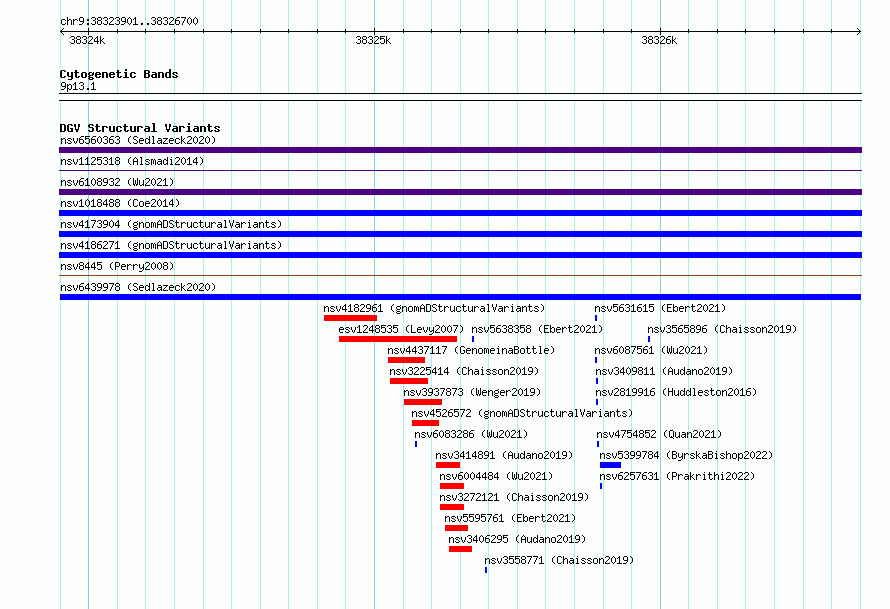890x609 pixels.
Task: Open nsv4173904 (gnomADStructuralVariants) label
Action: pos(171,224)
